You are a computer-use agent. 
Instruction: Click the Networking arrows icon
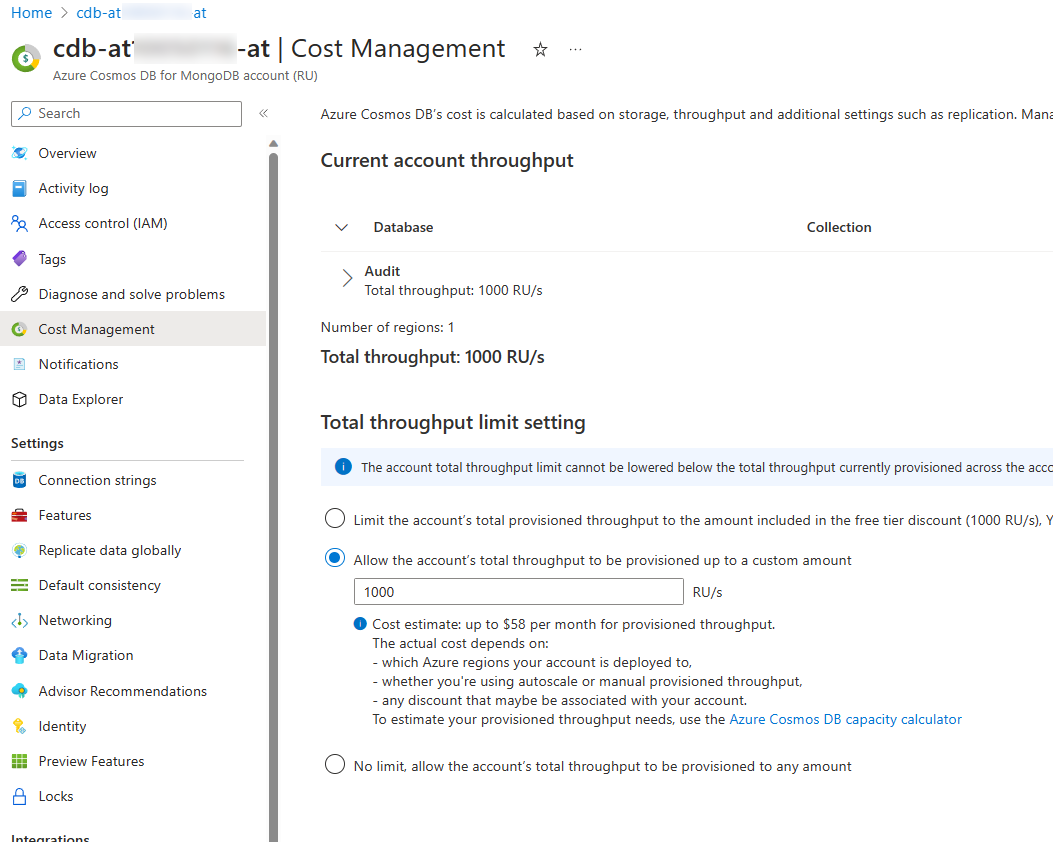pyautogui.click(x=19, y=620)
